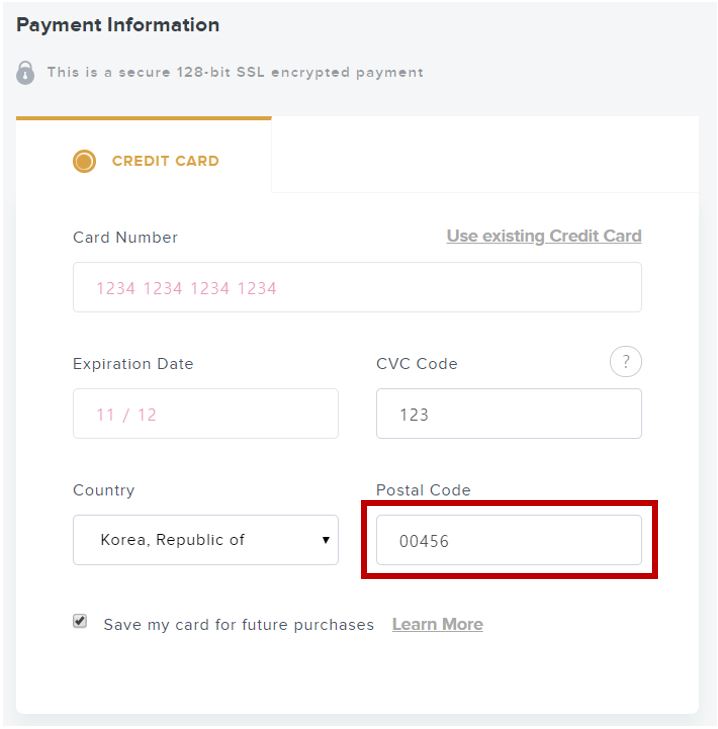Open the Learn More link
The image size is (718, 729).
coord(438,624)
